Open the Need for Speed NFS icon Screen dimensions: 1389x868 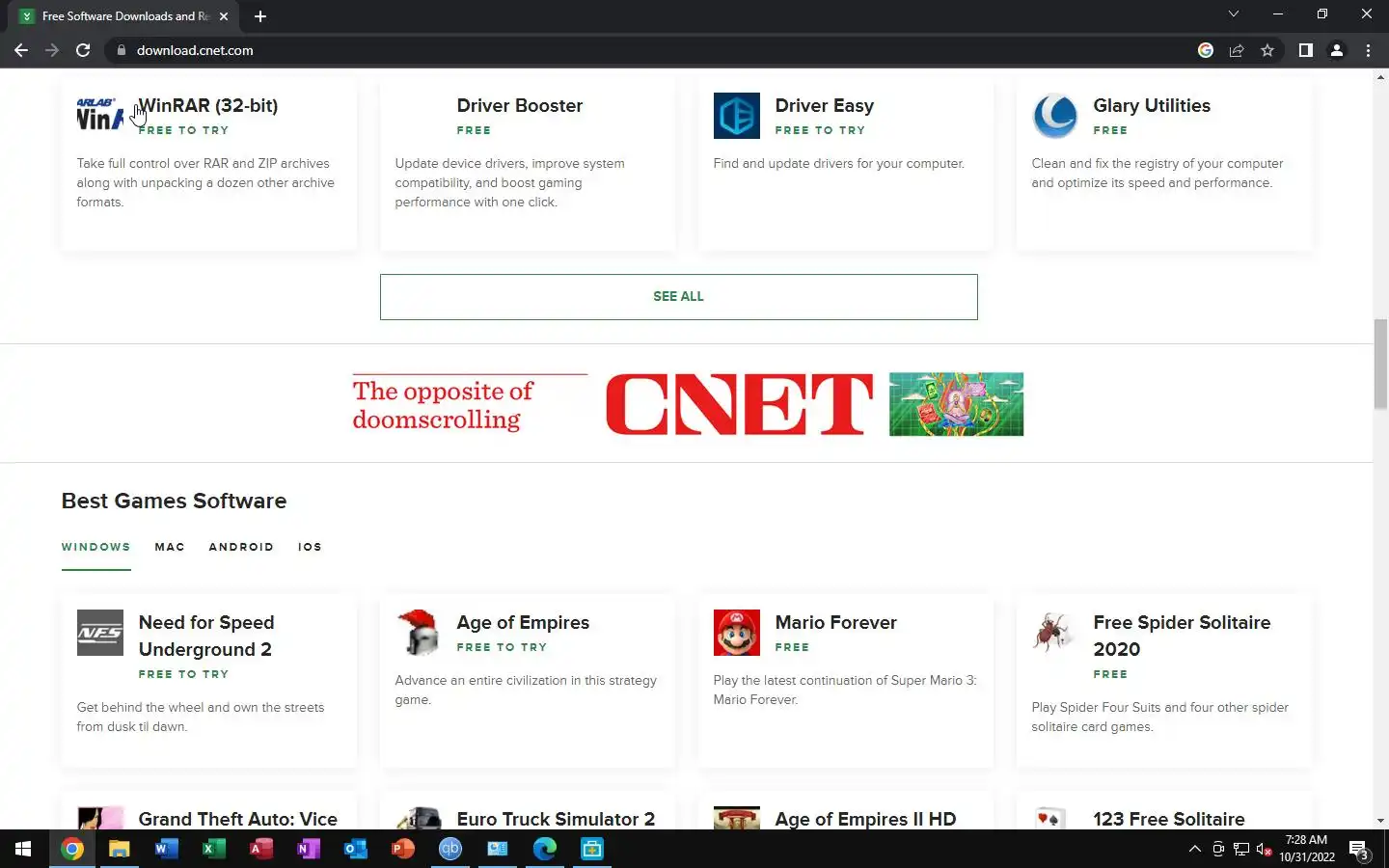tap(100, 633)
